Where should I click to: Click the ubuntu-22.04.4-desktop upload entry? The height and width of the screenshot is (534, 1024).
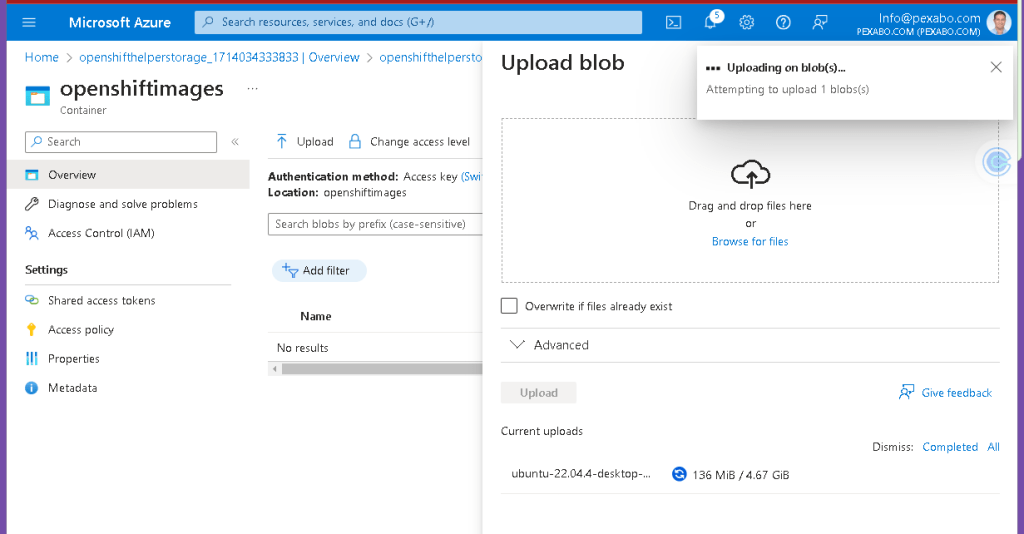(x=581, y=474)
